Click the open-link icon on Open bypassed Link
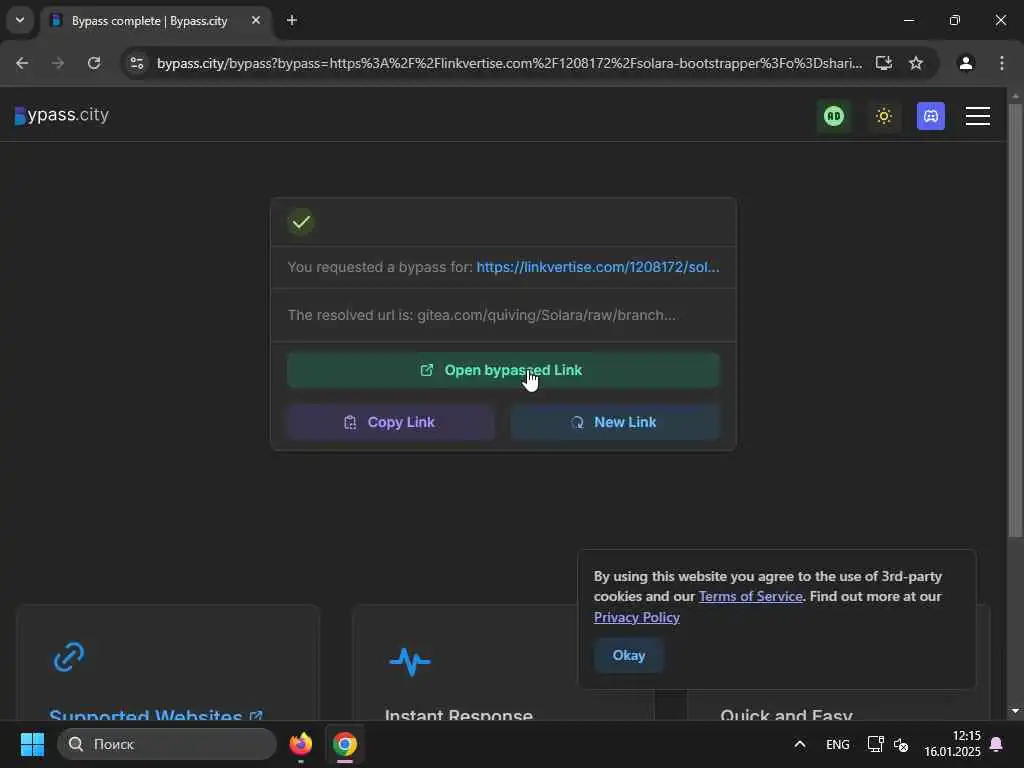Viewport: 1024px width, 768px height. (x=426, y=370)
